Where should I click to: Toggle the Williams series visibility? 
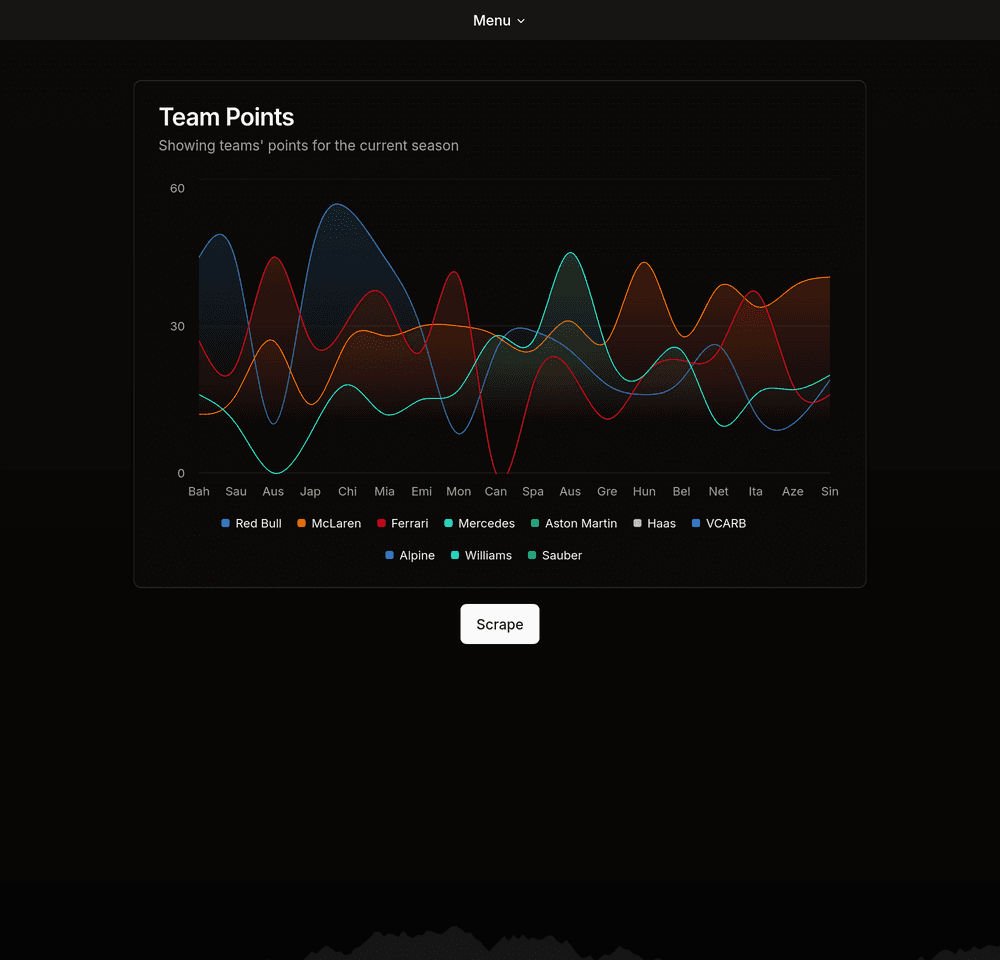[x=453, y=555]
